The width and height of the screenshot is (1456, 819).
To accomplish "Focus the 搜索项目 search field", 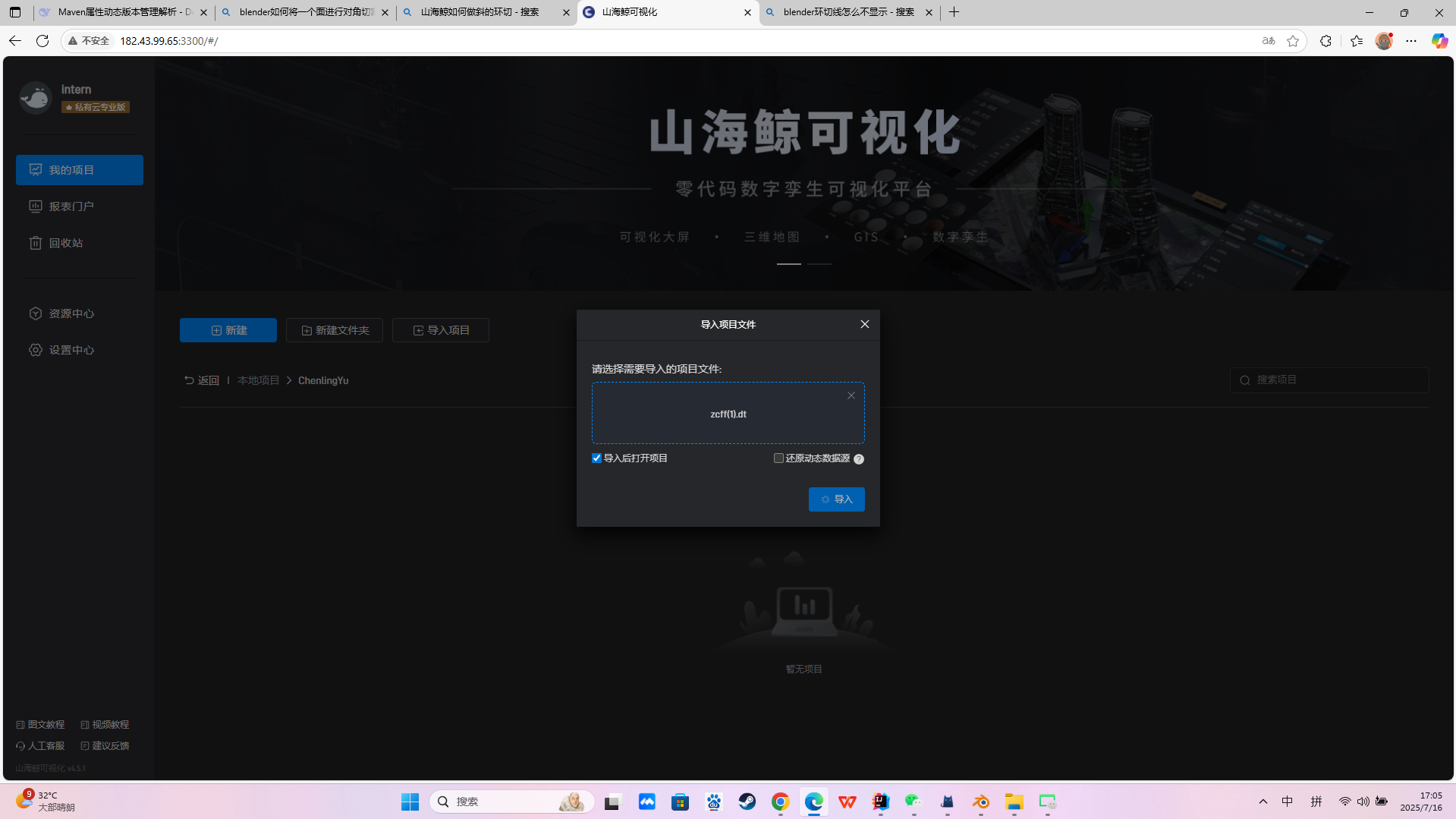I will tap(1329, 380).
